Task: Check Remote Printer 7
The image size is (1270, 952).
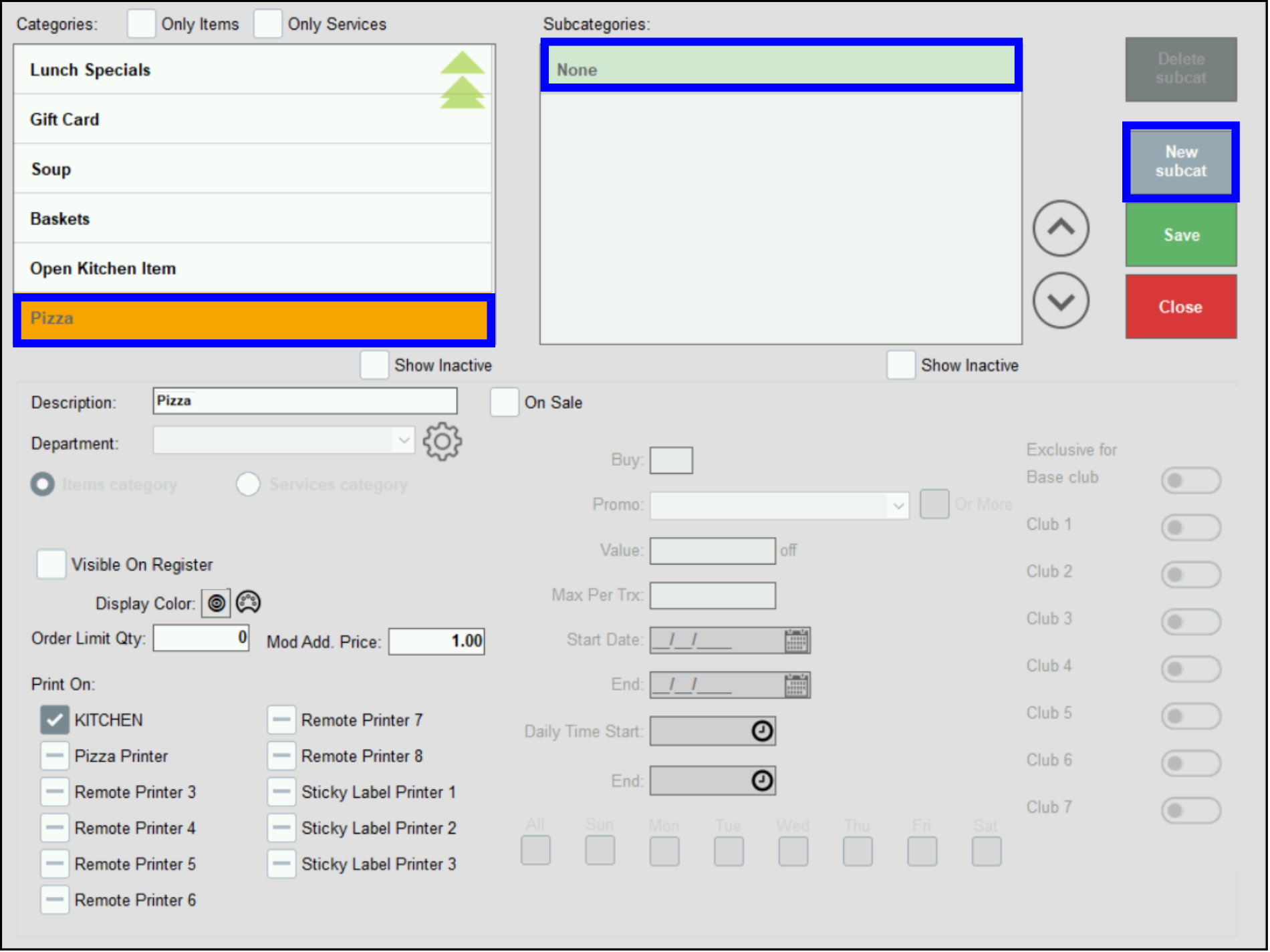Action: (x=282, y=722)
